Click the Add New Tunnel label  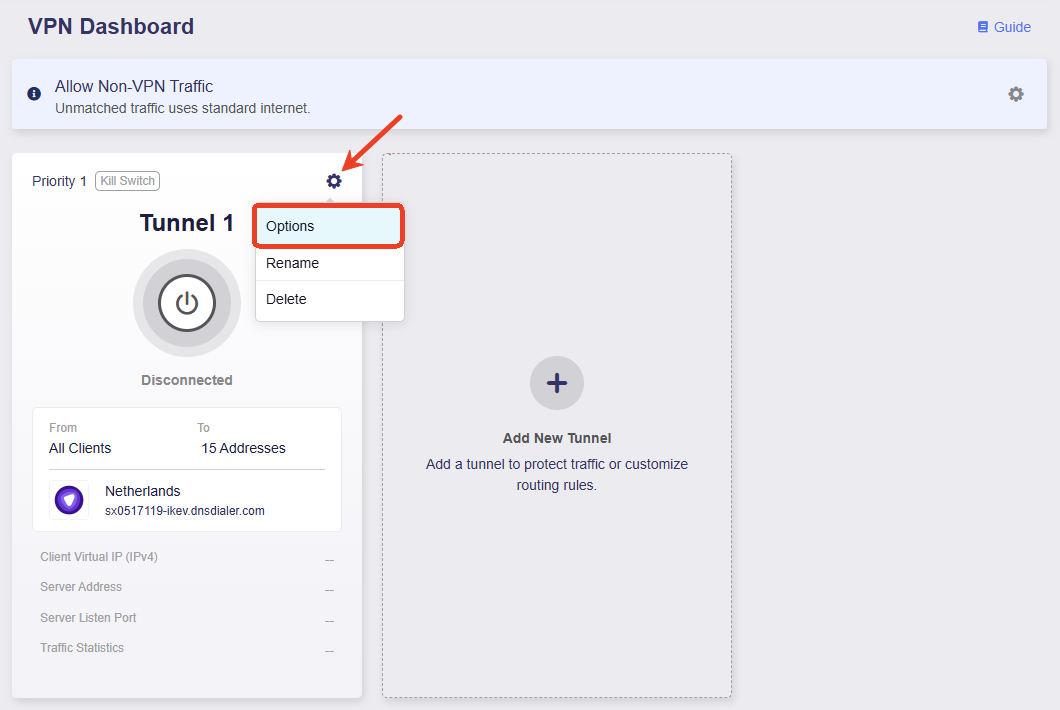556,438
